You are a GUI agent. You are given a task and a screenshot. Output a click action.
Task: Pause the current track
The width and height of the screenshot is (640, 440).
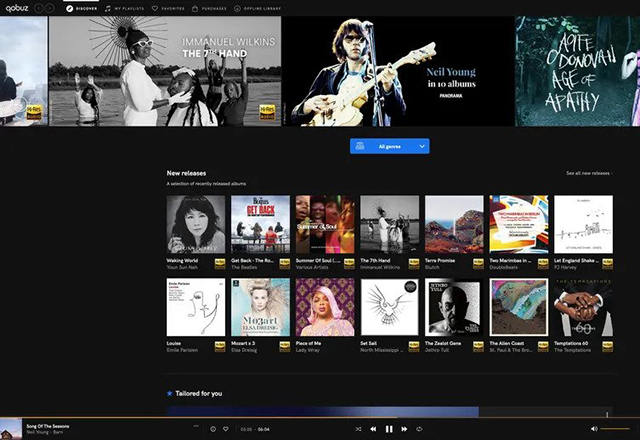pos(389,429)
